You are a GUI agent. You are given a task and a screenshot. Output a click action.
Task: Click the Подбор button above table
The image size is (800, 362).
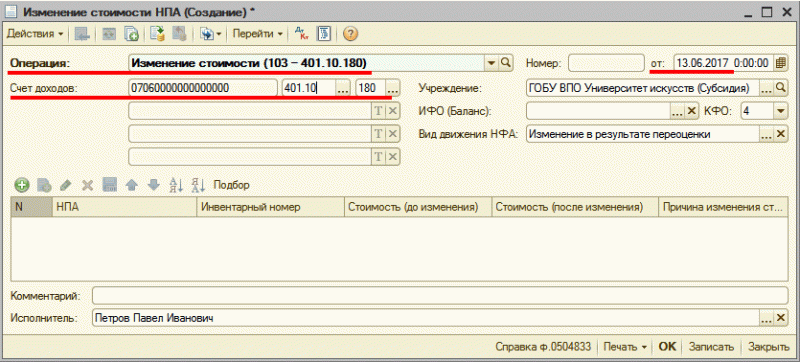pos(232,185)
